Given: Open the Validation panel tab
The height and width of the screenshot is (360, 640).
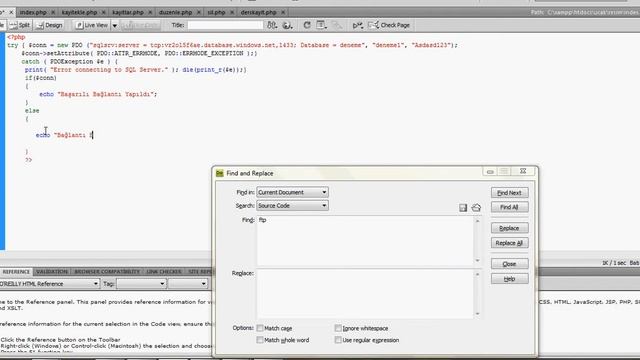Looking at the screenshot, I should click(52, 272).
